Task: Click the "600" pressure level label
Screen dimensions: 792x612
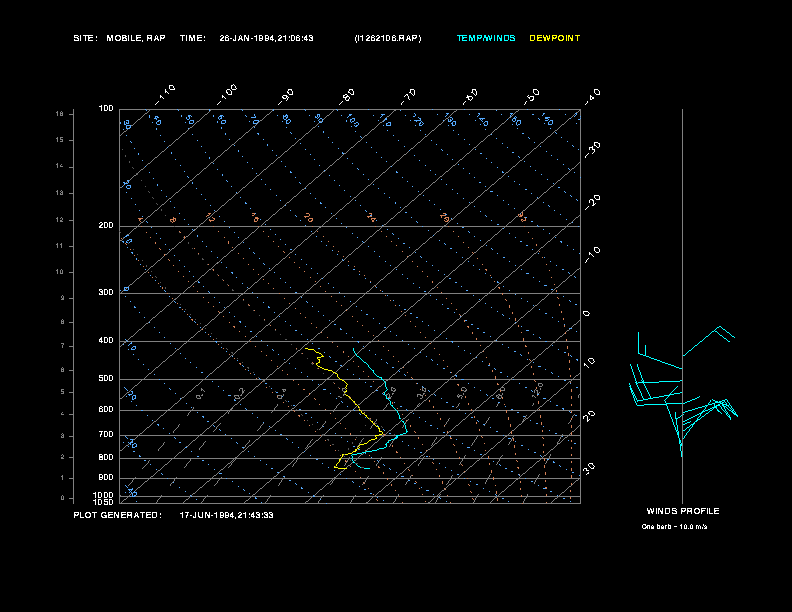Action: (x=106, y=410)
